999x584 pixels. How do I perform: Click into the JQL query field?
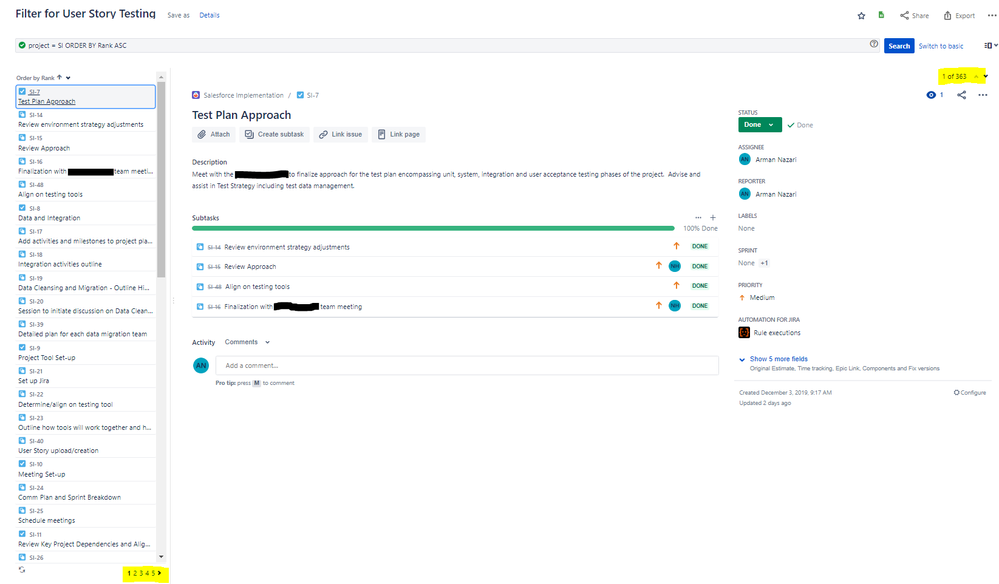point(446,45)
